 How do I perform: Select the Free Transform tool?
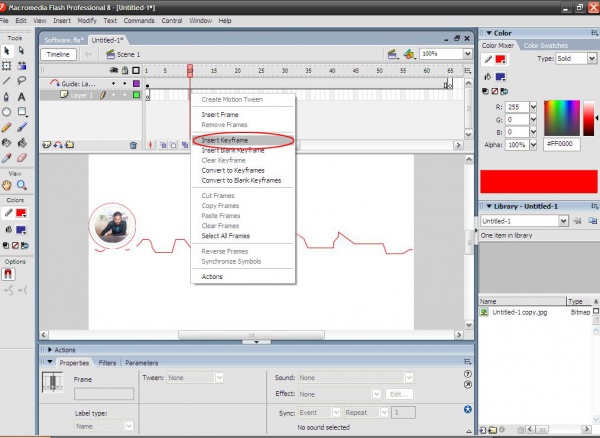pos(7,66)
